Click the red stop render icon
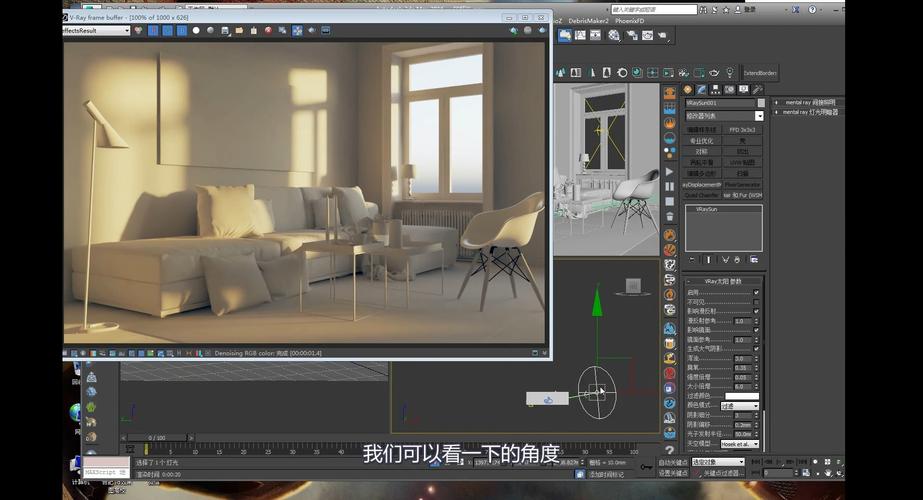Viewport: 923px width, 500px height. click(x=268, y=31)
